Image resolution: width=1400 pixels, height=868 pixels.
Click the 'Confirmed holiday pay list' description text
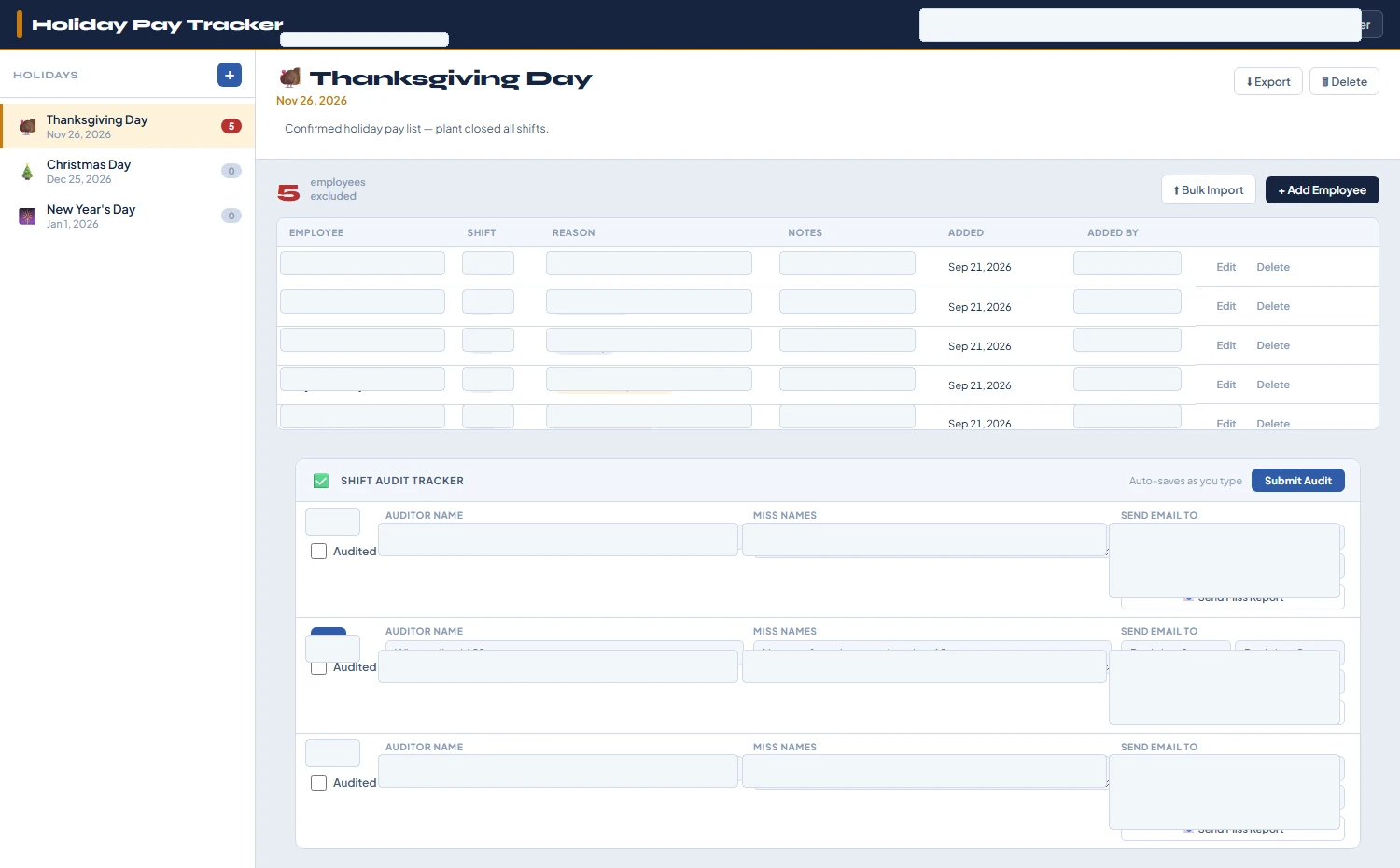(x=416, y=129)
